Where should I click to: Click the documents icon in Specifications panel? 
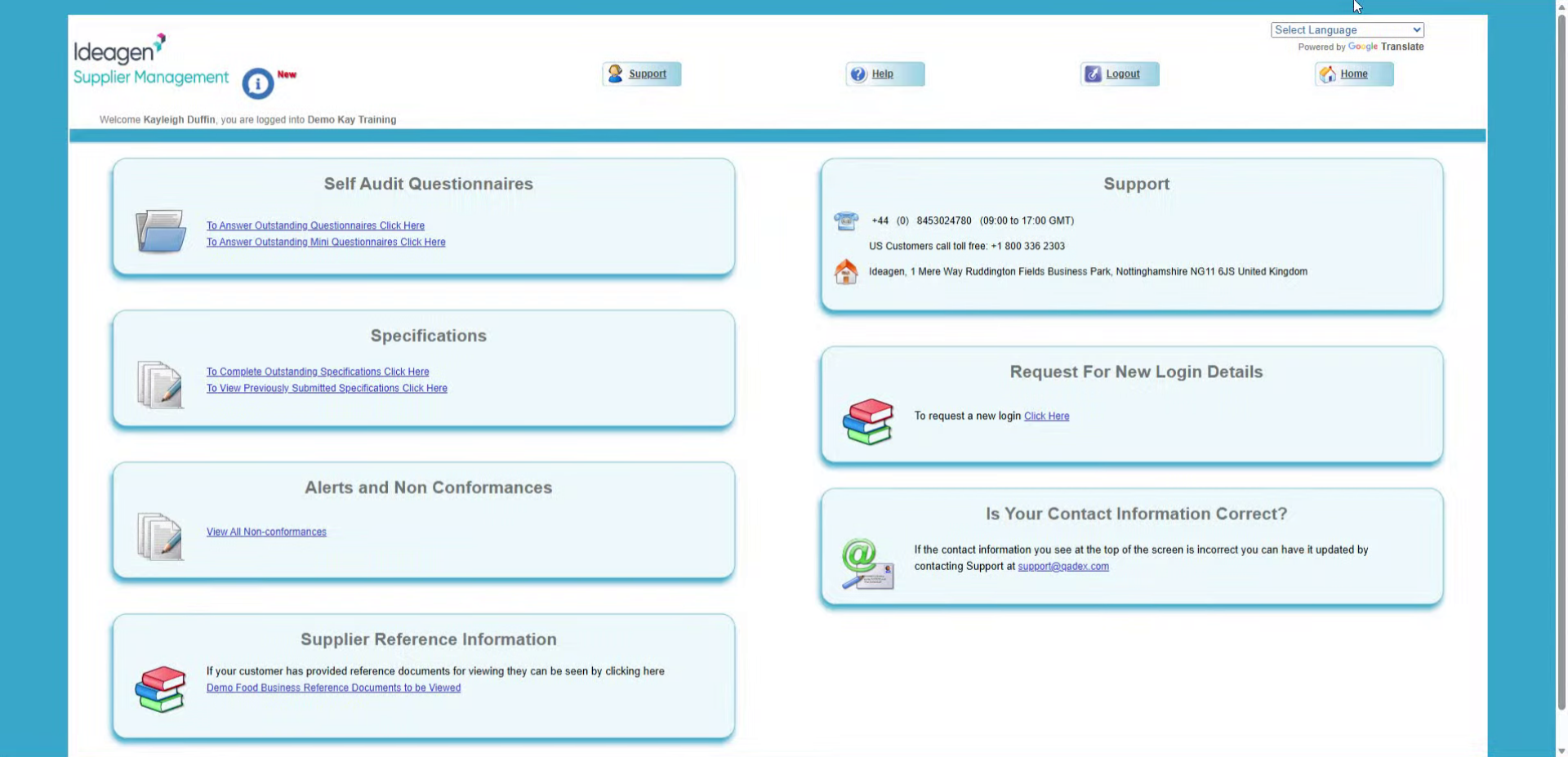160,384
